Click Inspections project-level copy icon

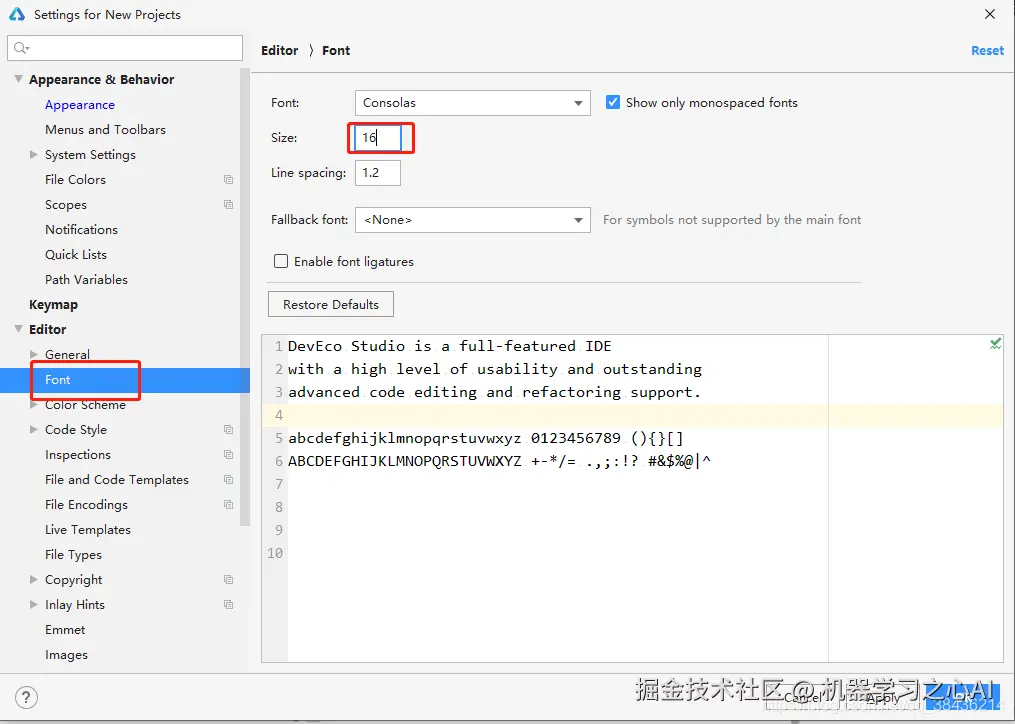pyautogui.click(x=229, y=455)
